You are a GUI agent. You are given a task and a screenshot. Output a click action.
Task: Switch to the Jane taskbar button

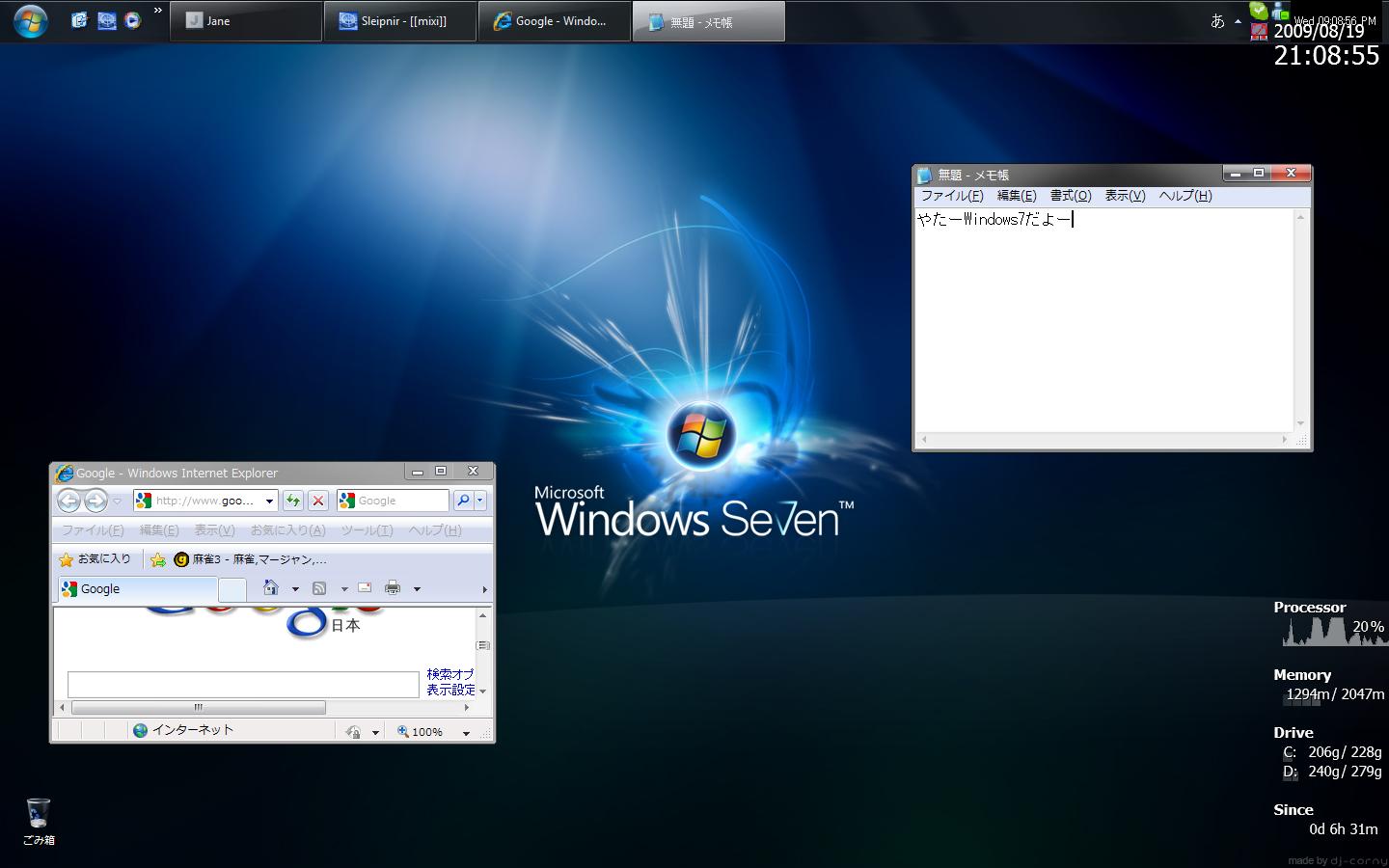click(246, 21)
